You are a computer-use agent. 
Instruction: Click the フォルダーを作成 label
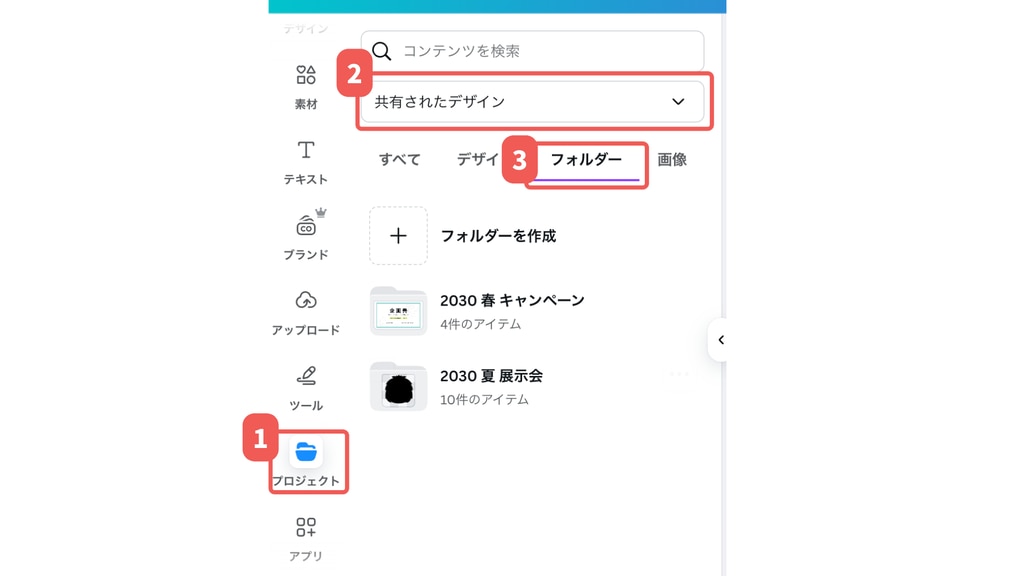pyautogui.click(x=498, y=236)
